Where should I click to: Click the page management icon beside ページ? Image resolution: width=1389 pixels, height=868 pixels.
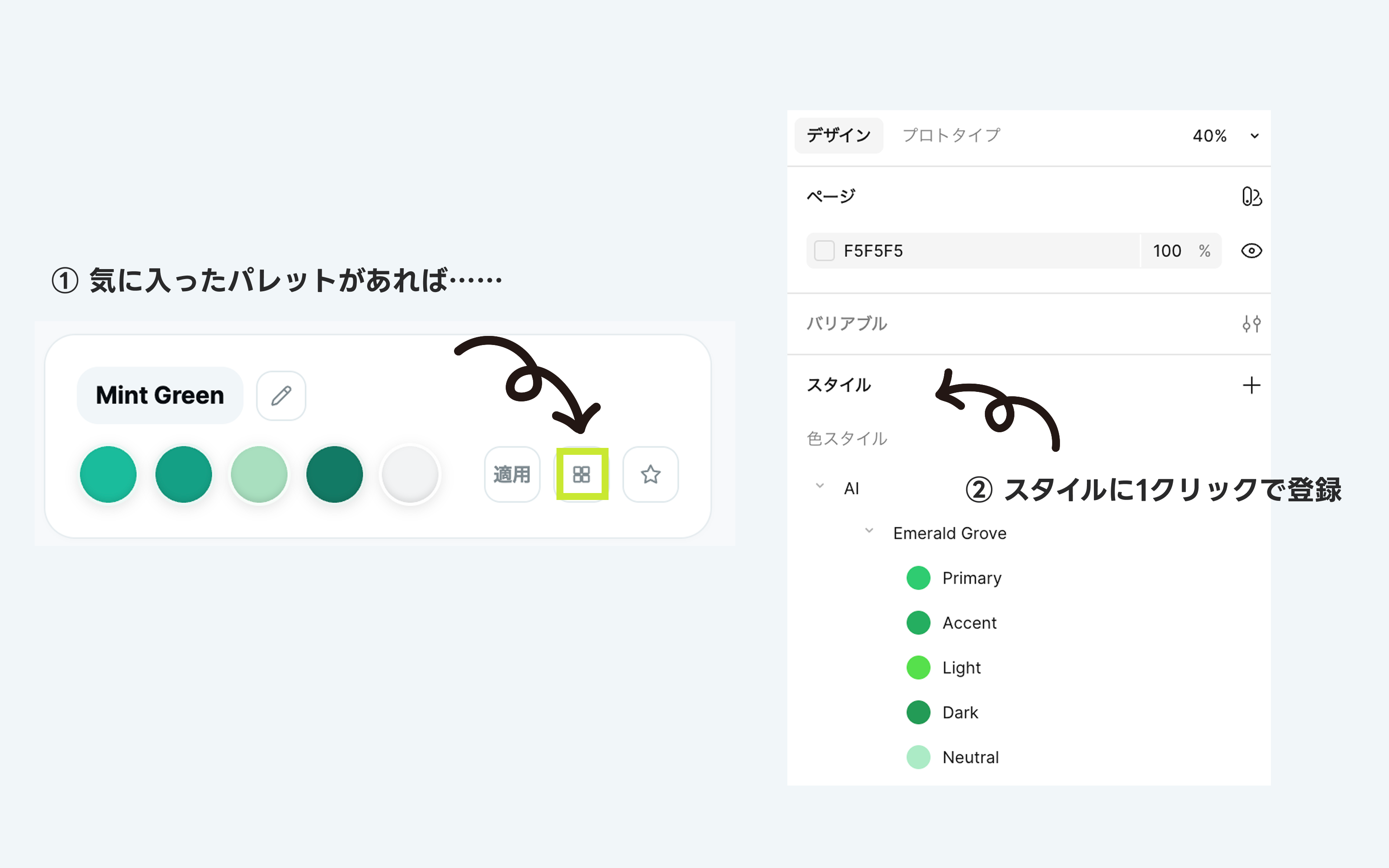pyautogui.click(x=1252, y=196)
